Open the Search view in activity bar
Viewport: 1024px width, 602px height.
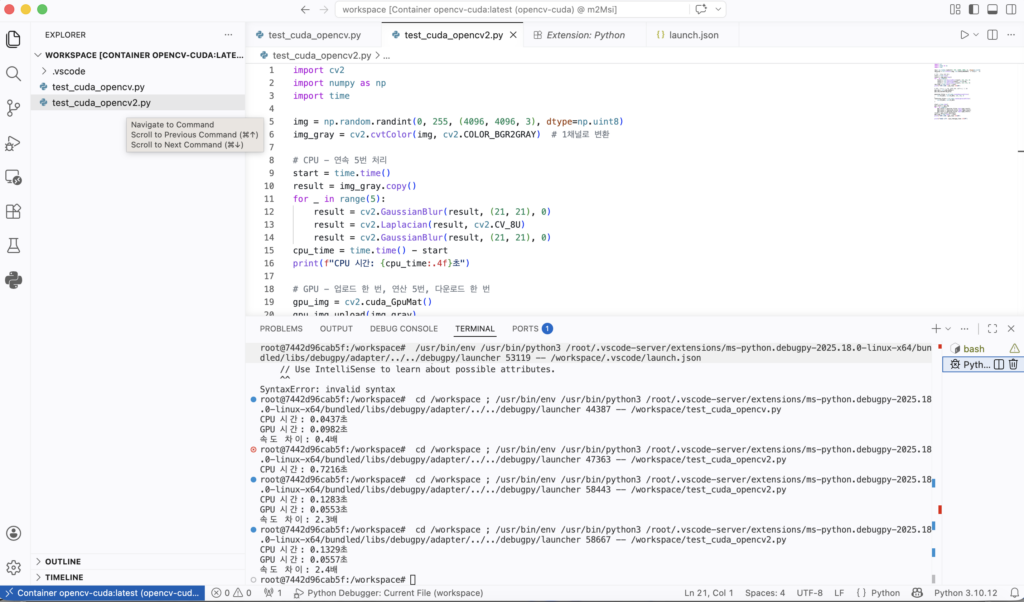click(x=14, y=74)
